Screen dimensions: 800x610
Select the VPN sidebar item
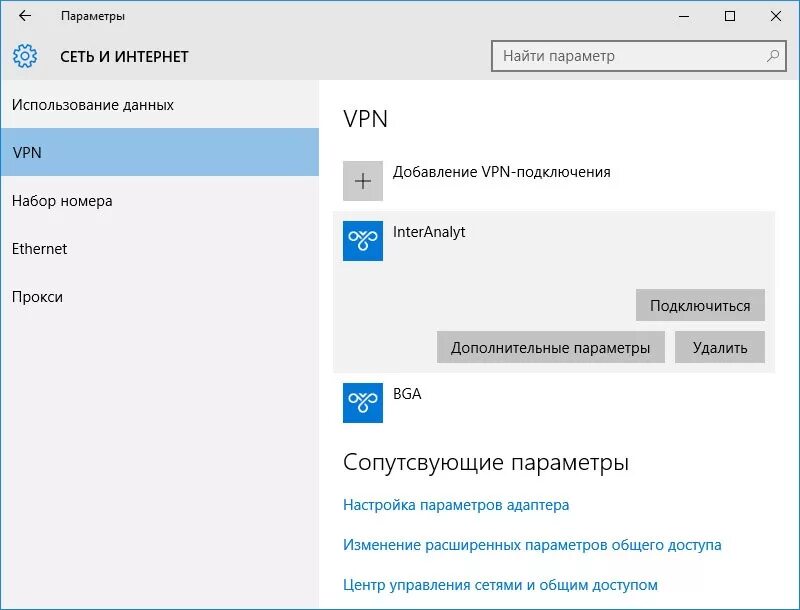tap(160, 152)
